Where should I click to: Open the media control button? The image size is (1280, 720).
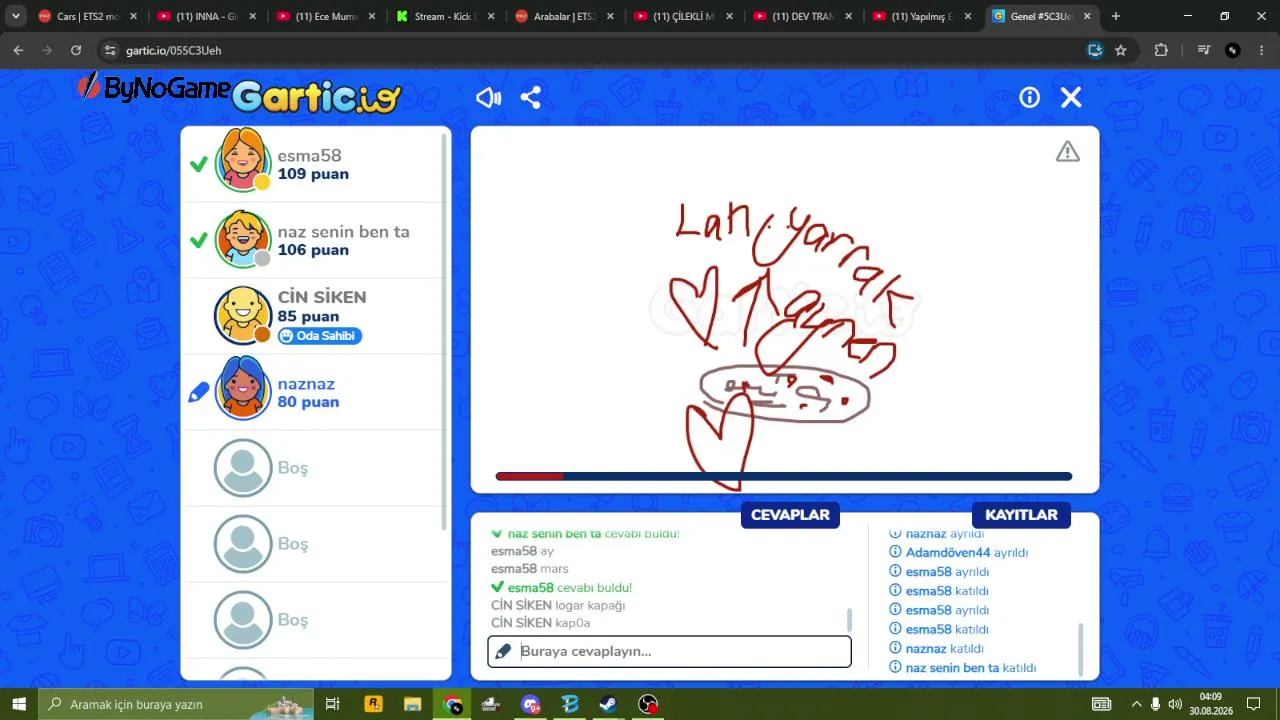click(x=1204, y=50)
